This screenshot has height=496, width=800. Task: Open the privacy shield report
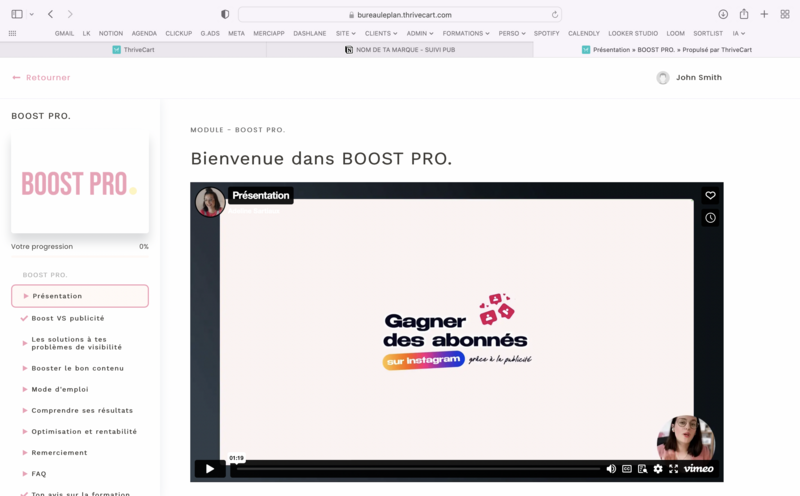[225, 14]
